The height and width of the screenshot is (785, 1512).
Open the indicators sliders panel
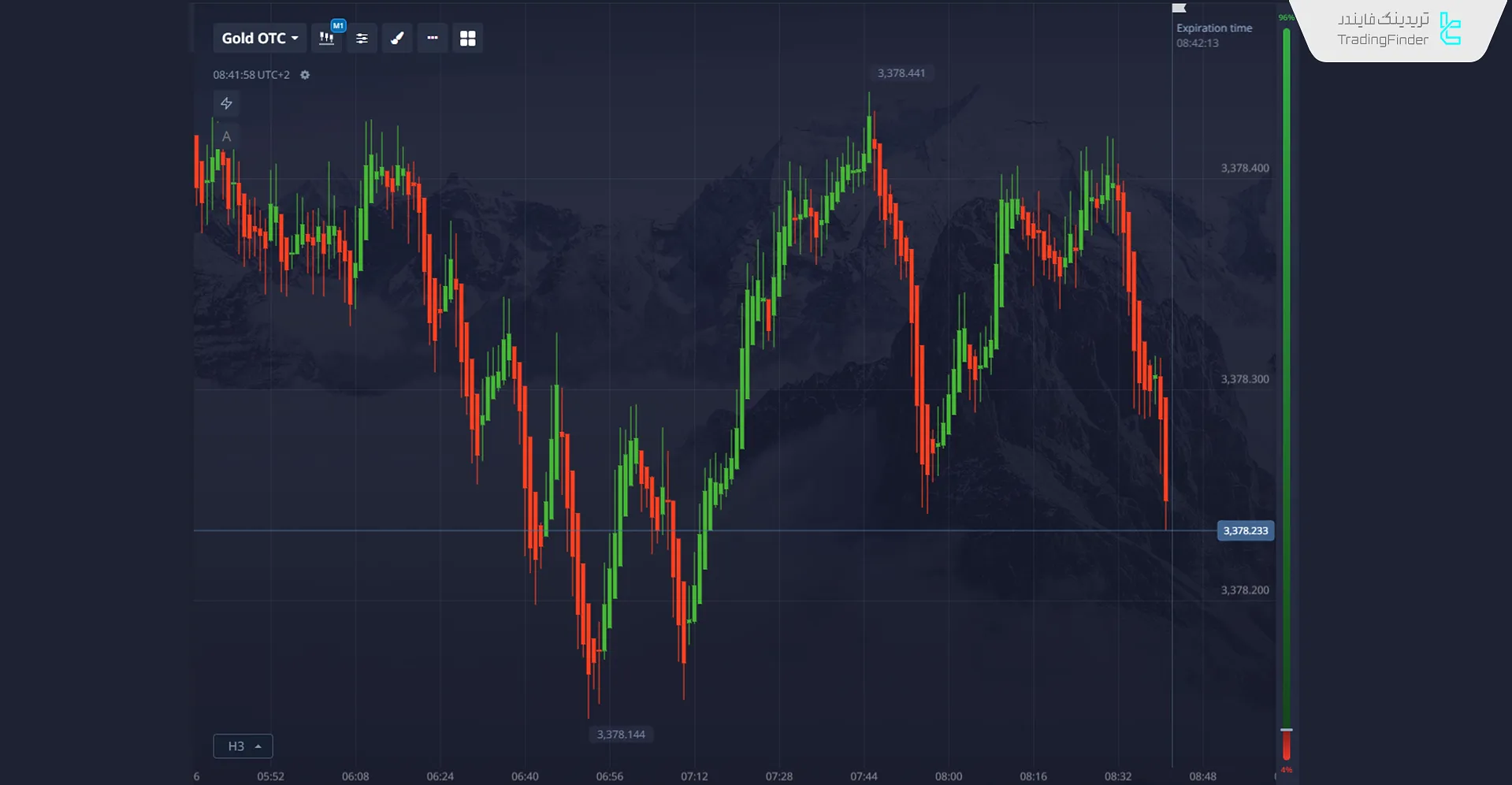coord(362,39)
